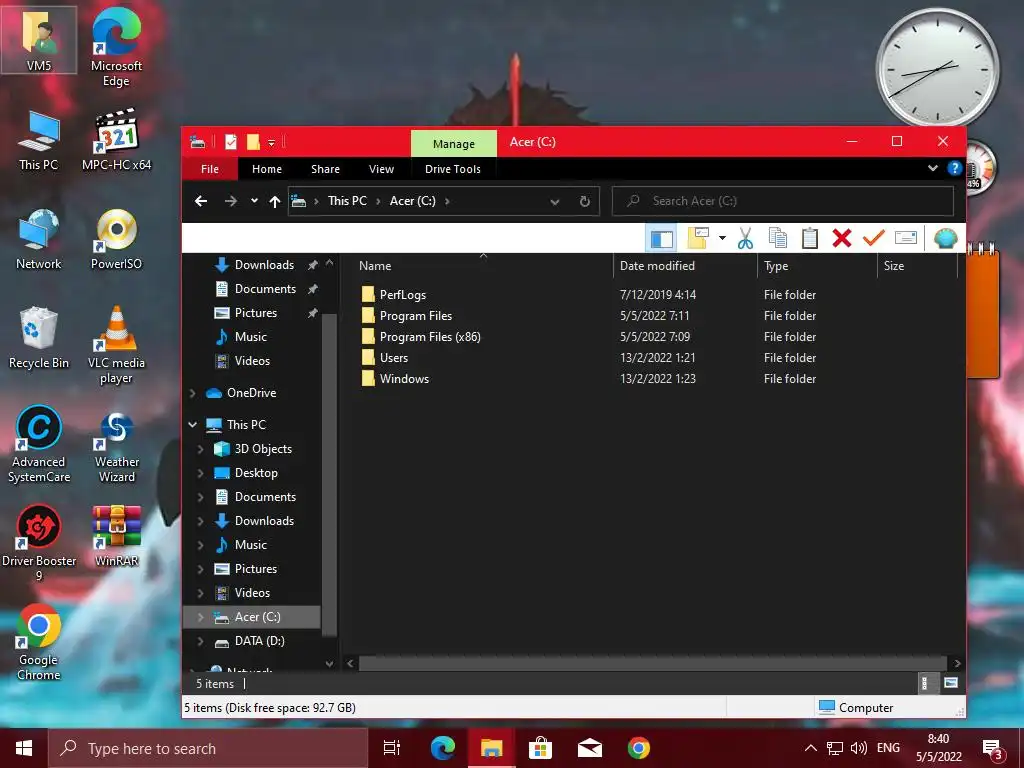Refresh the folder view
The width and height of the screenshot is (1024, 768).
(584, 202)
